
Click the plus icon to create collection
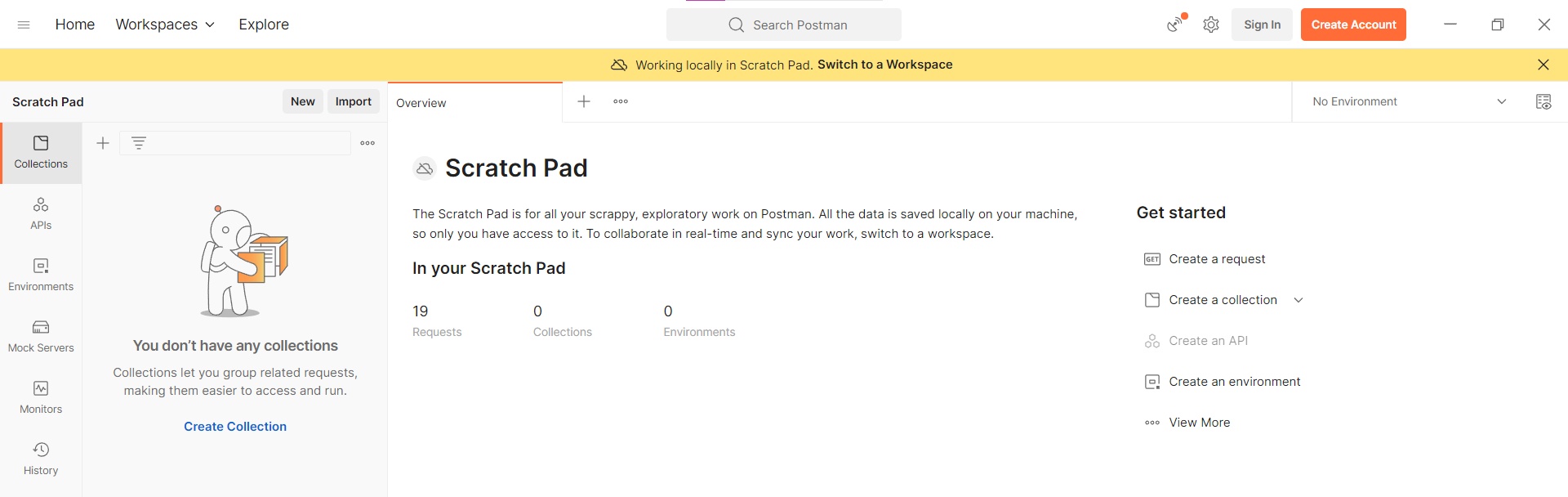(103, 143)
